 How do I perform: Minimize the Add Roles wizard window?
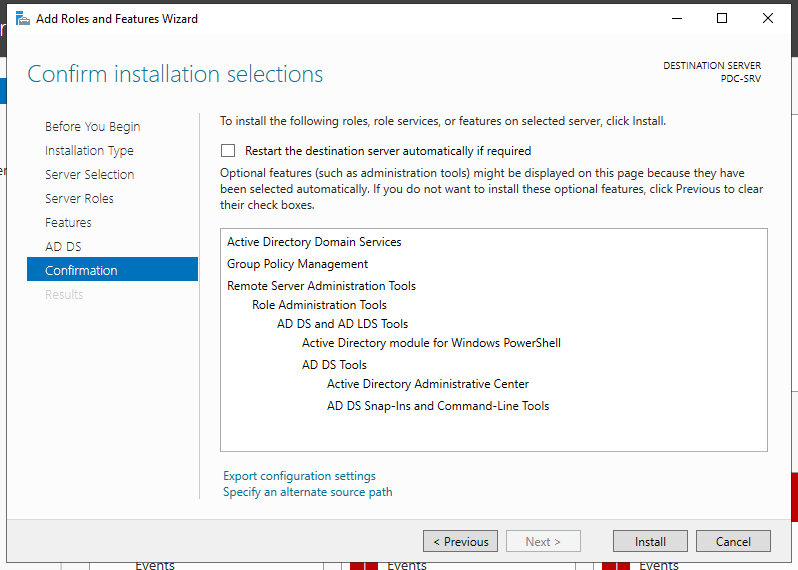click(677, 18)
